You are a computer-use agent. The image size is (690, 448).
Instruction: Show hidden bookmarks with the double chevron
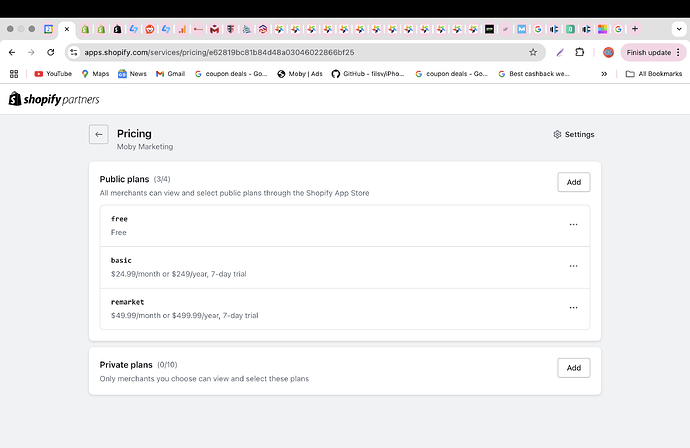pyautogui.click(x=604, y=74)
